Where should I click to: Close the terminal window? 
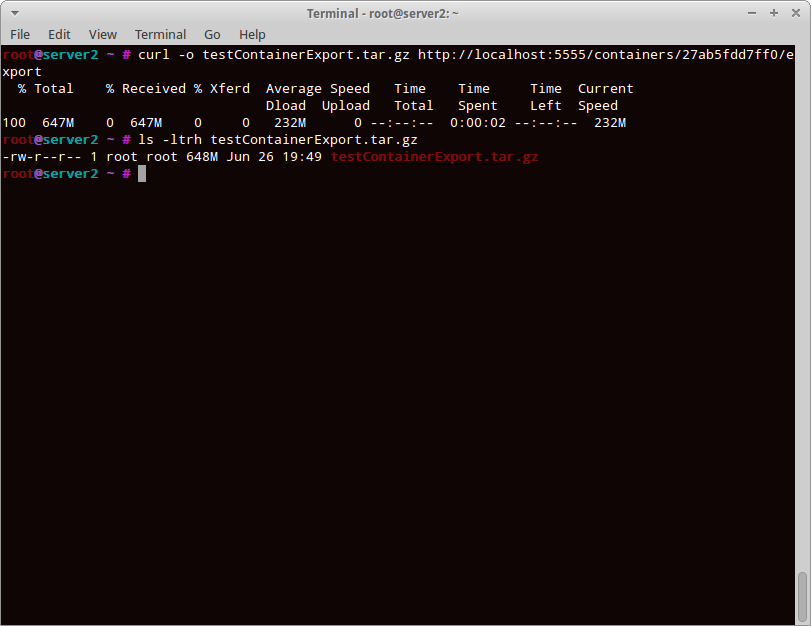796,13
